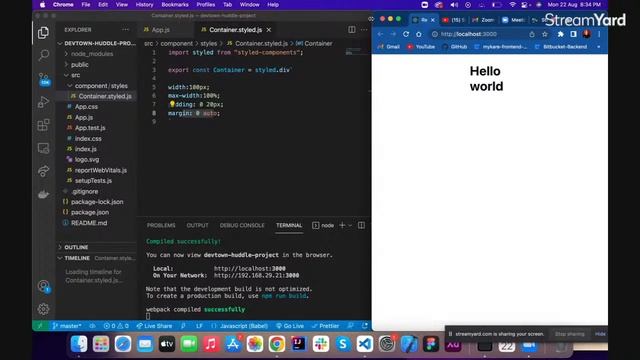Click Prettier in the status bar
The height and width of the screenshot is (360, 640).
pyautogui.click(x=325, y=326)
